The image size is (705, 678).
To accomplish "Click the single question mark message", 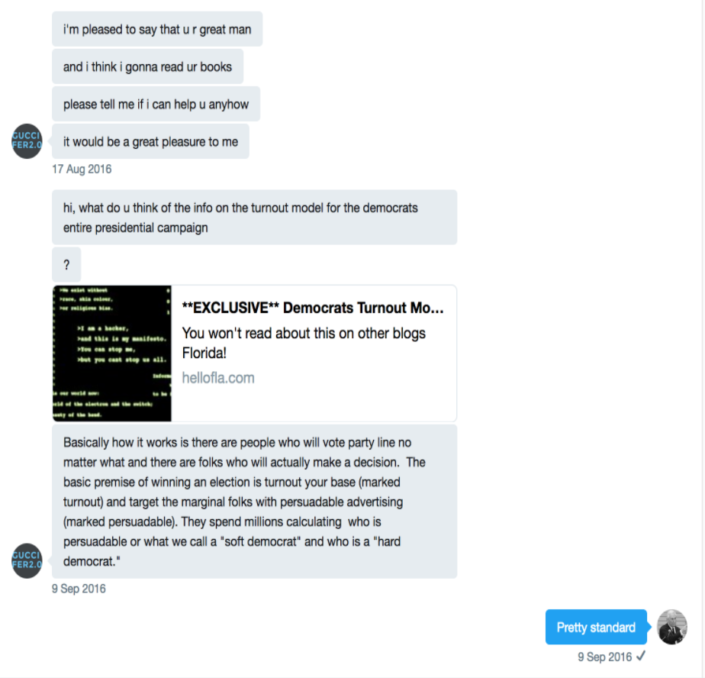I will tap(67, 265).
